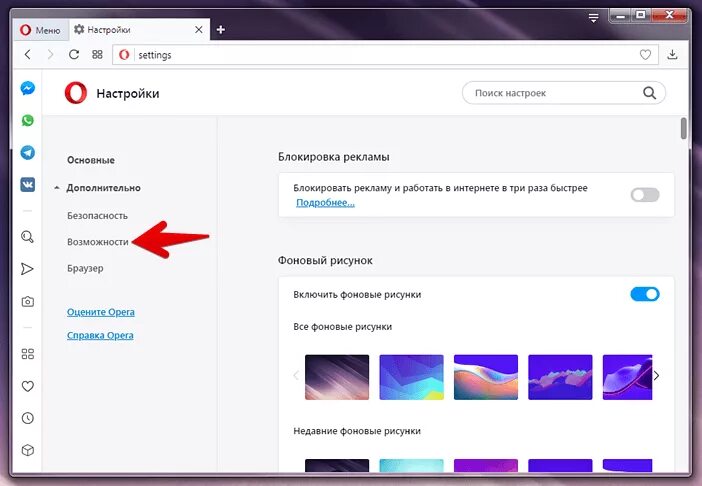Click the settings page scrollbar

coord(683,128)
